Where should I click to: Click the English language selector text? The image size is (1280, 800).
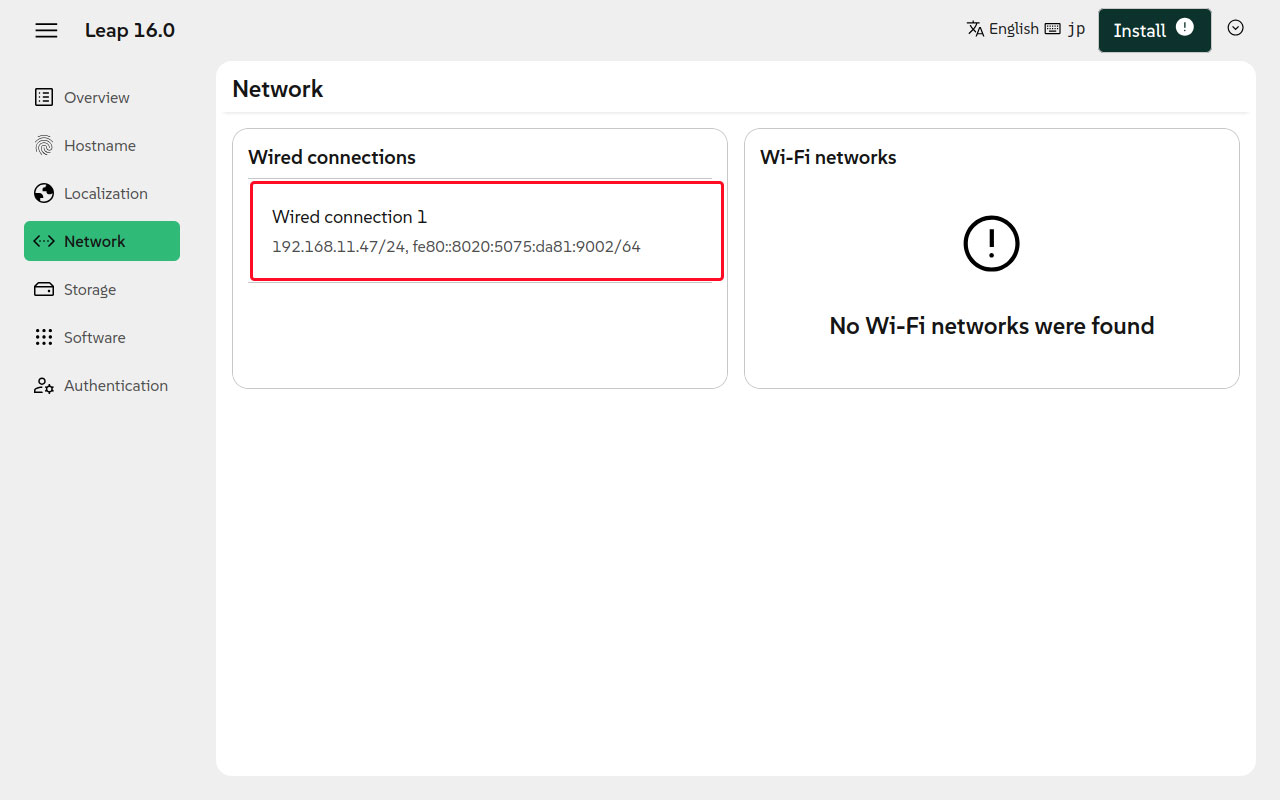pos(1014,29)
